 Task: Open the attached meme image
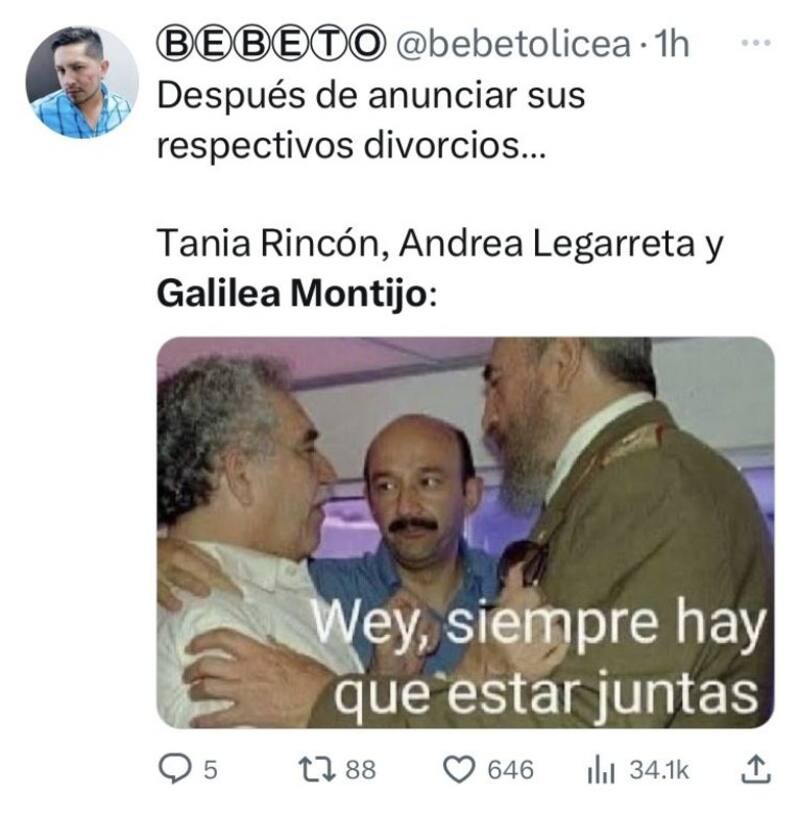click(x=465, y=532)
